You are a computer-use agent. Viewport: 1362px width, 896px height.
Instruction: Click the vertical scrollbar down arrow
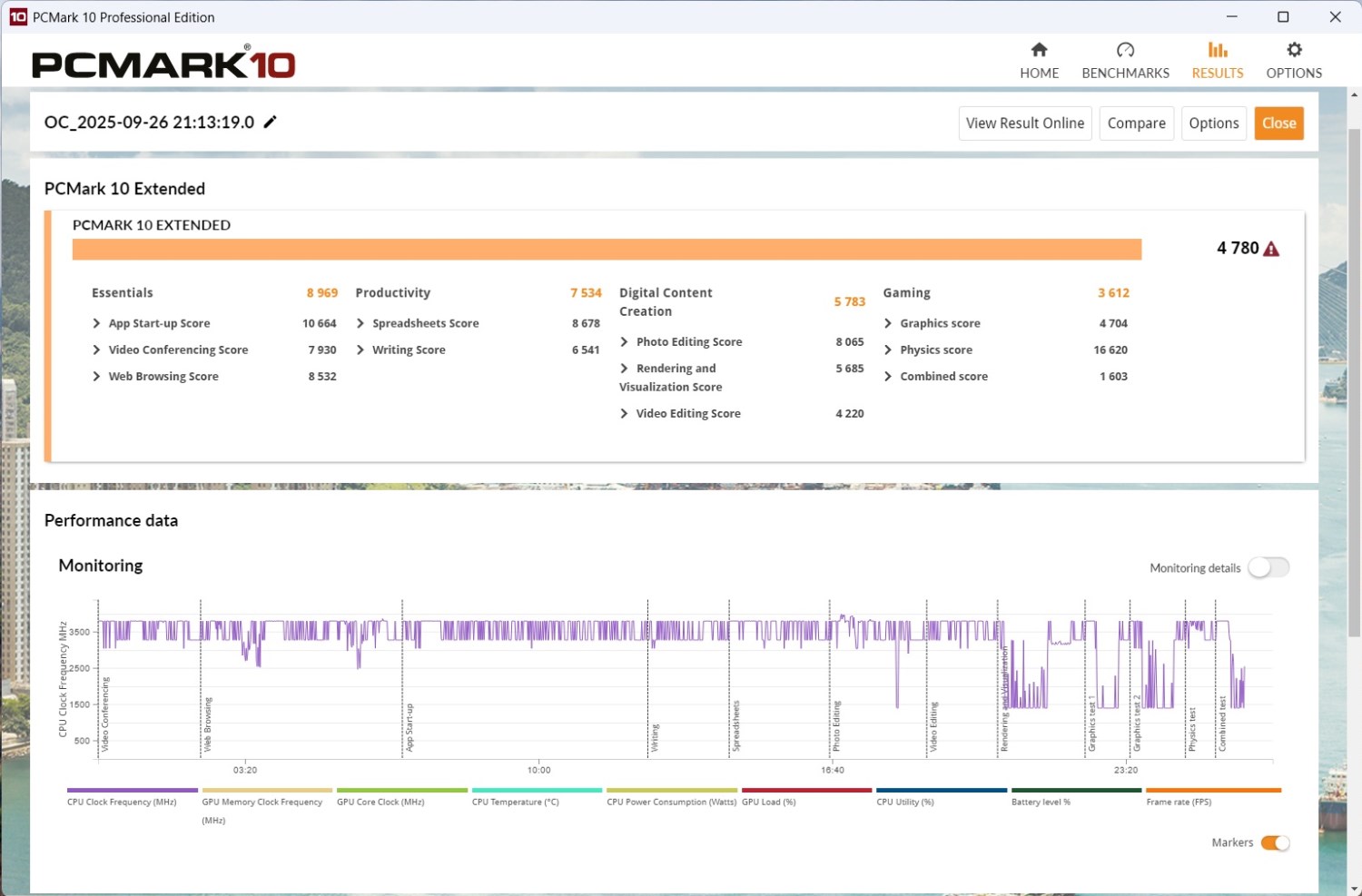[1354, 888]
